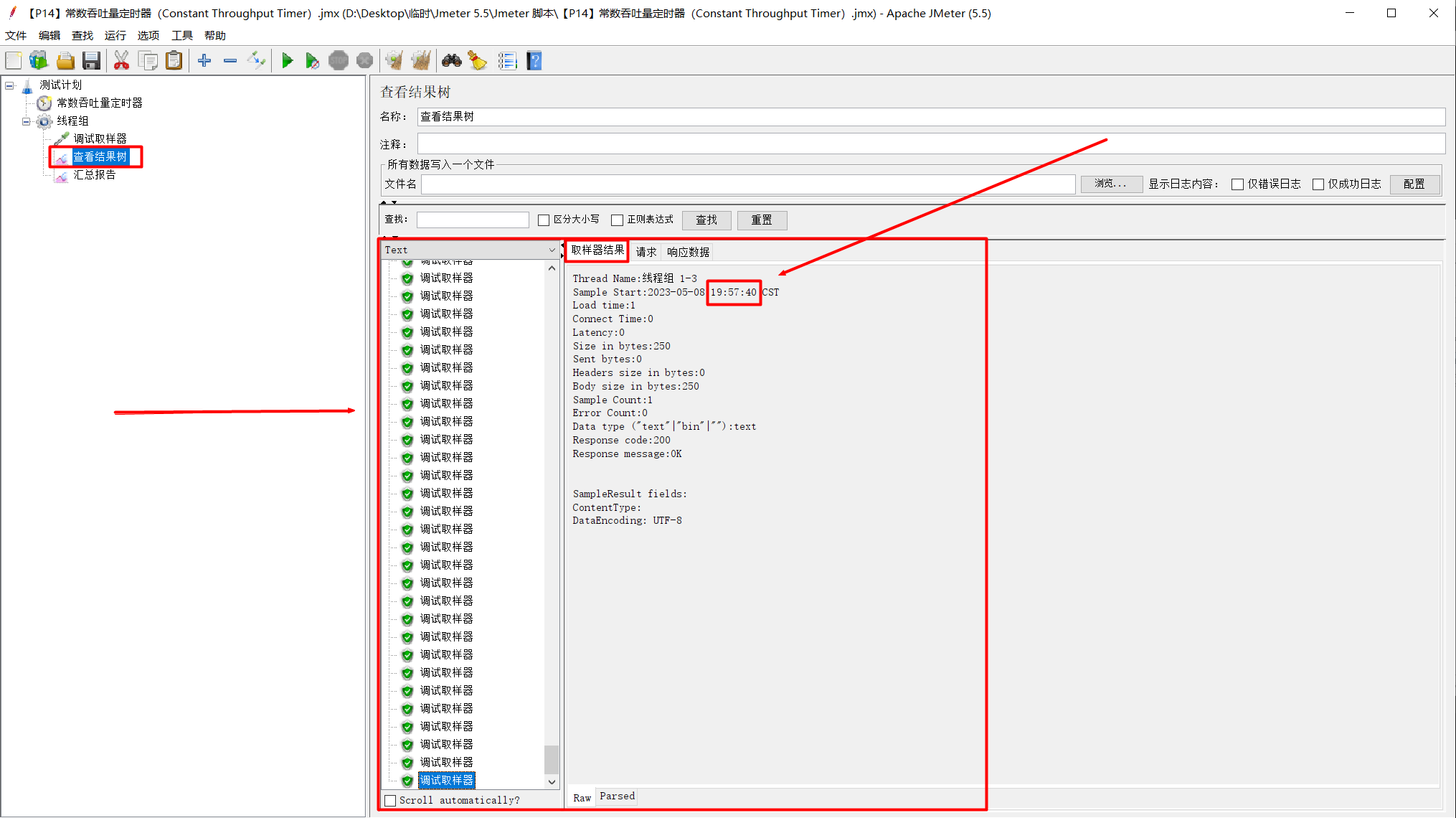Open Help with question mark icon

click(x=534, y=61)
